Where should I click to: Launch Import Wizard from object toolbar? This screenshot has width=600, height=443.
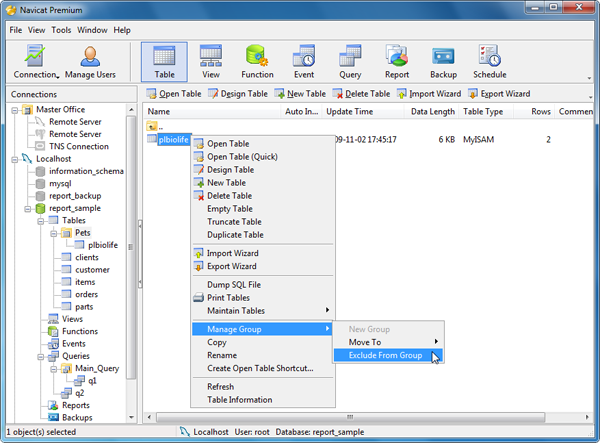pyautogui.click(x=429, y=94)
